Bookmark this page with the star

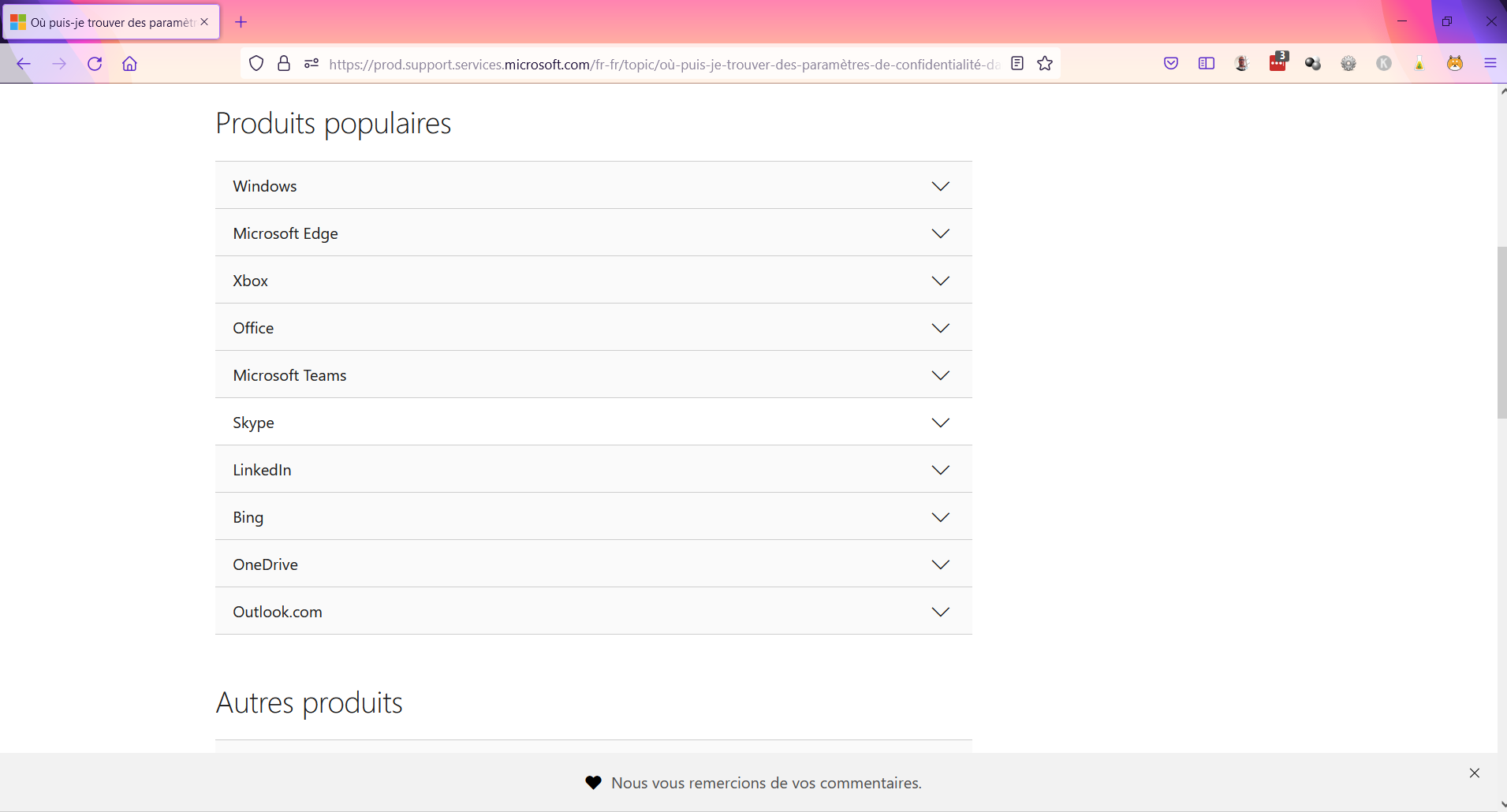click(x=1045, y=64)
